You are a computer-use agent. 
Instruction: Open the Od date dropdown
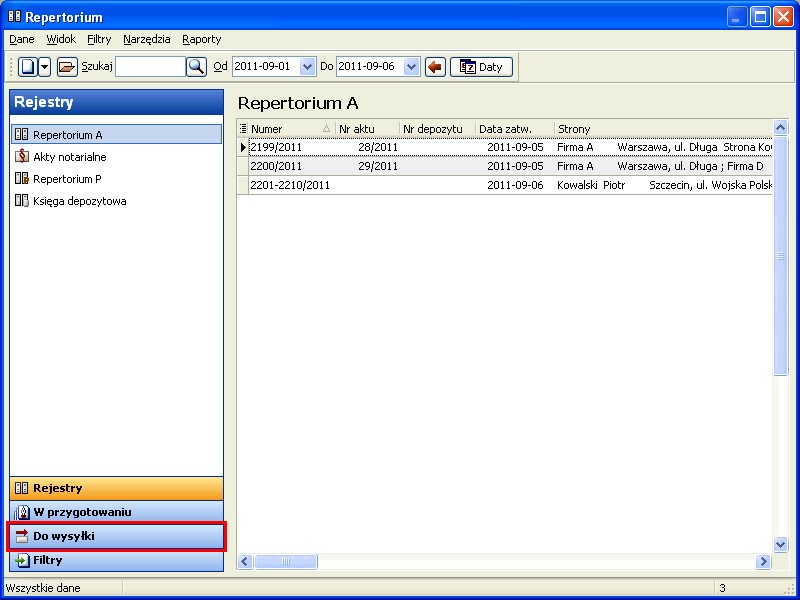click(x=307, y=67)
